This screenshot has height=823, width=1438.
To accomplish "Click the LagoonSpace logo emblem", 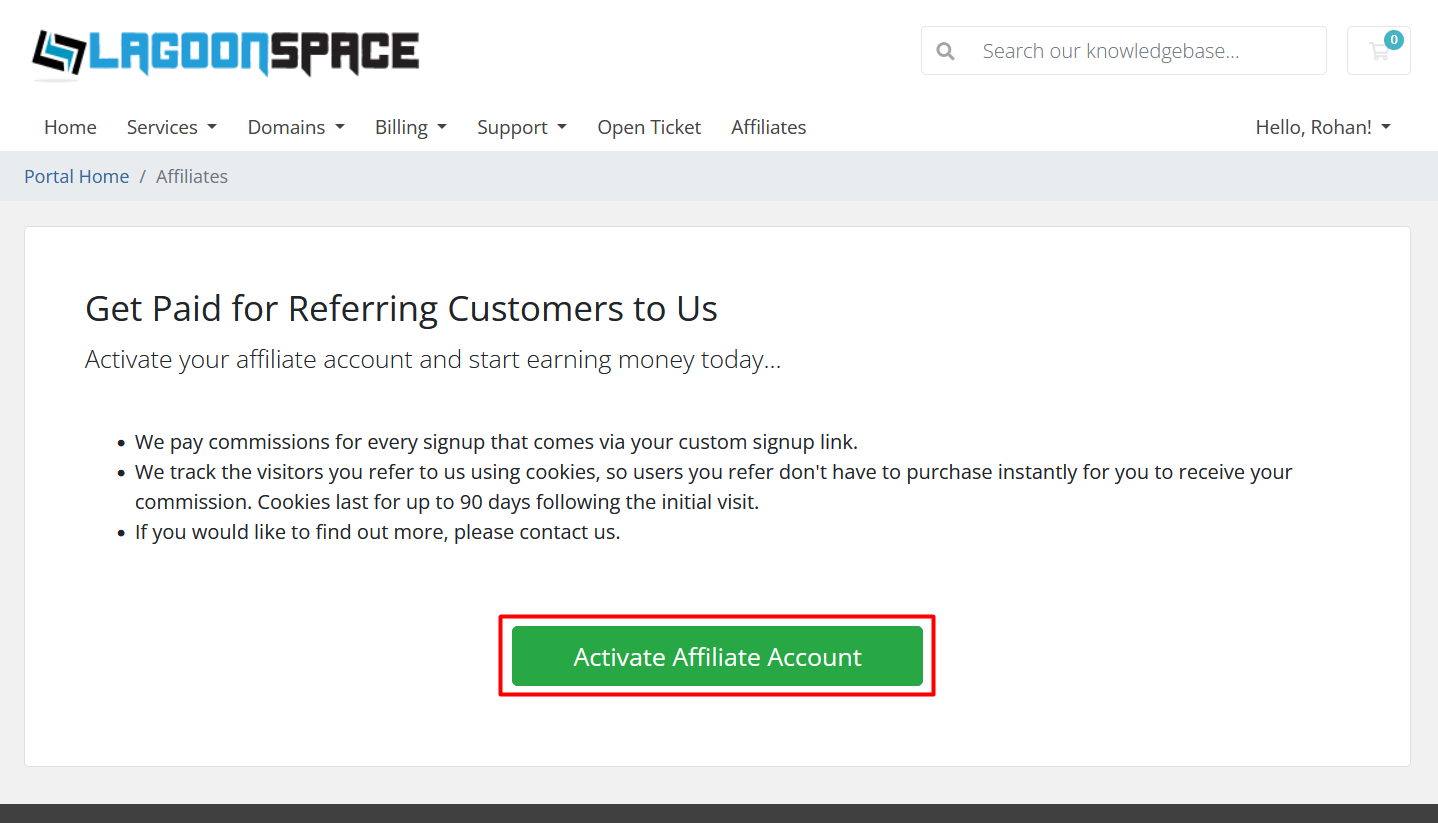I will 58,53.
